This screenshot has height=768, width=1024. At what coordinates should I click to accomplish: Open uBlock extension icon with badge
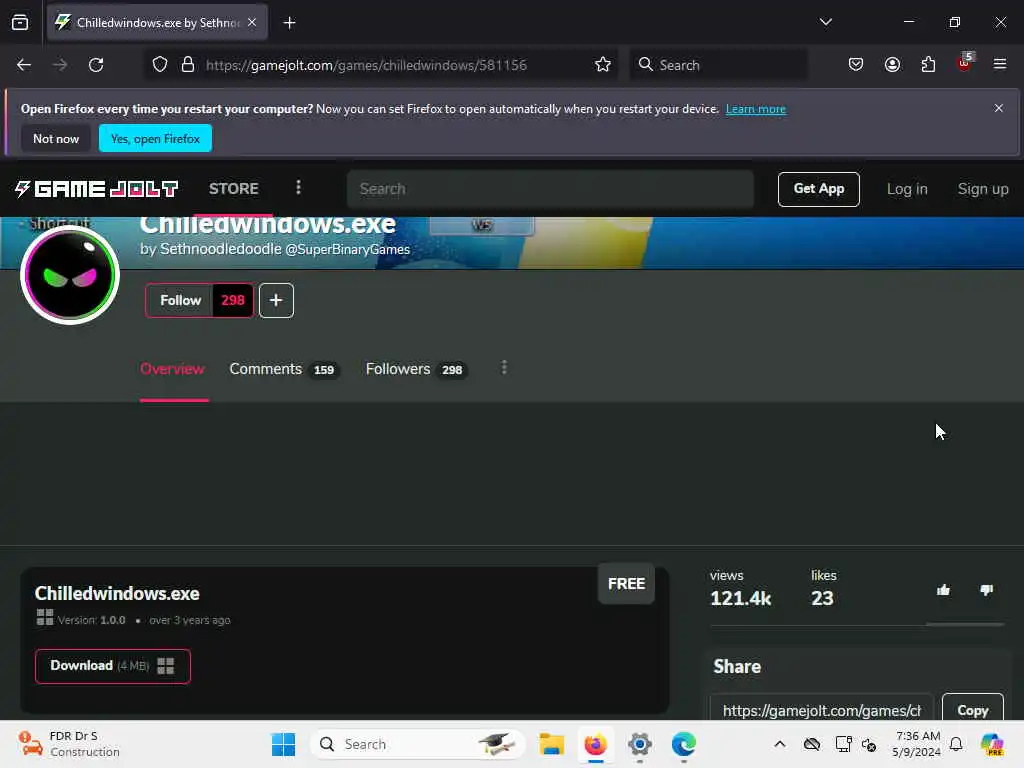point(965,63)
